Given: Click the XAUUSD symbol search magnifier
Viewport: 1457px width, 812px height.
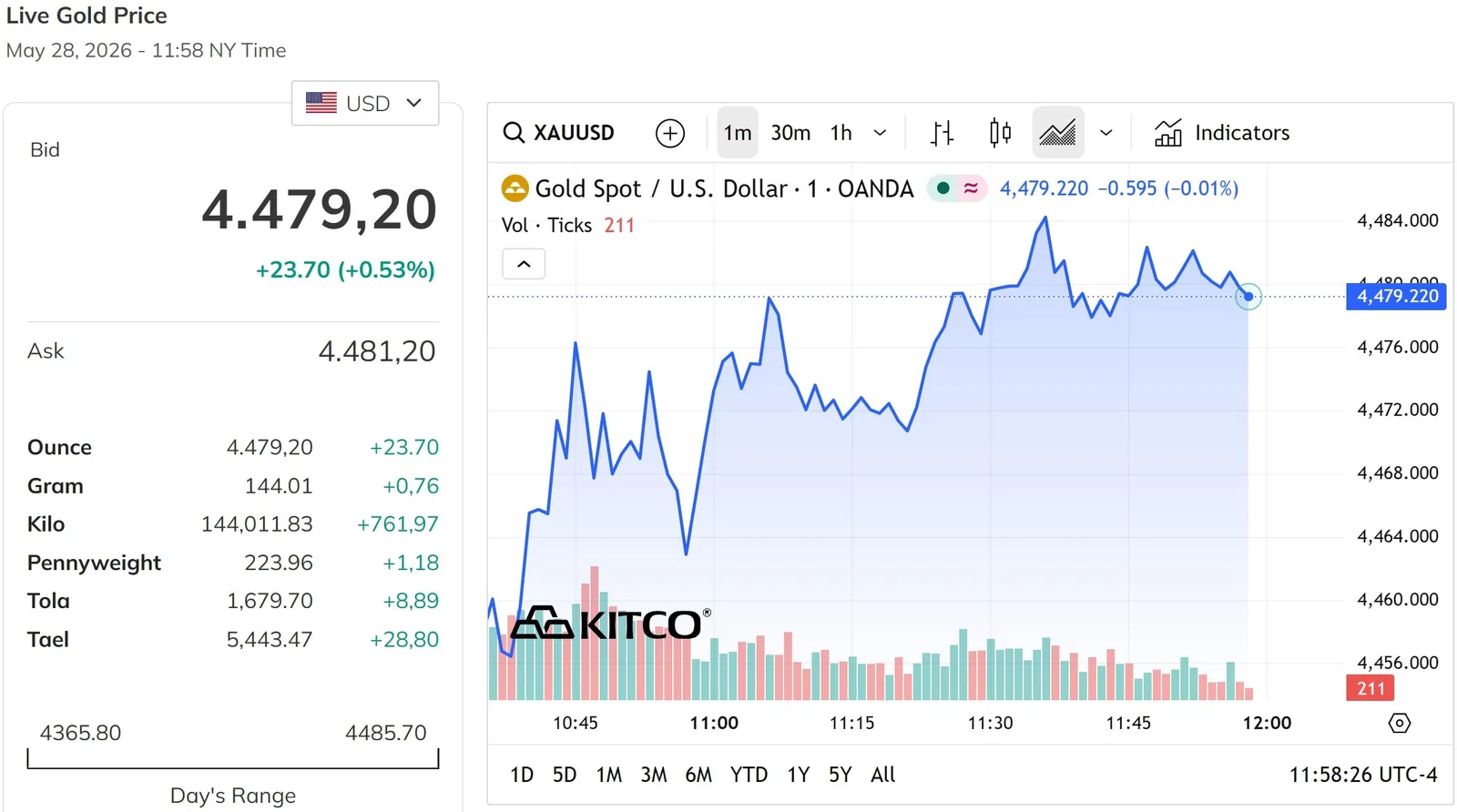Looking at the screenshot, I should pyautogui.click(x=514, y=133).
